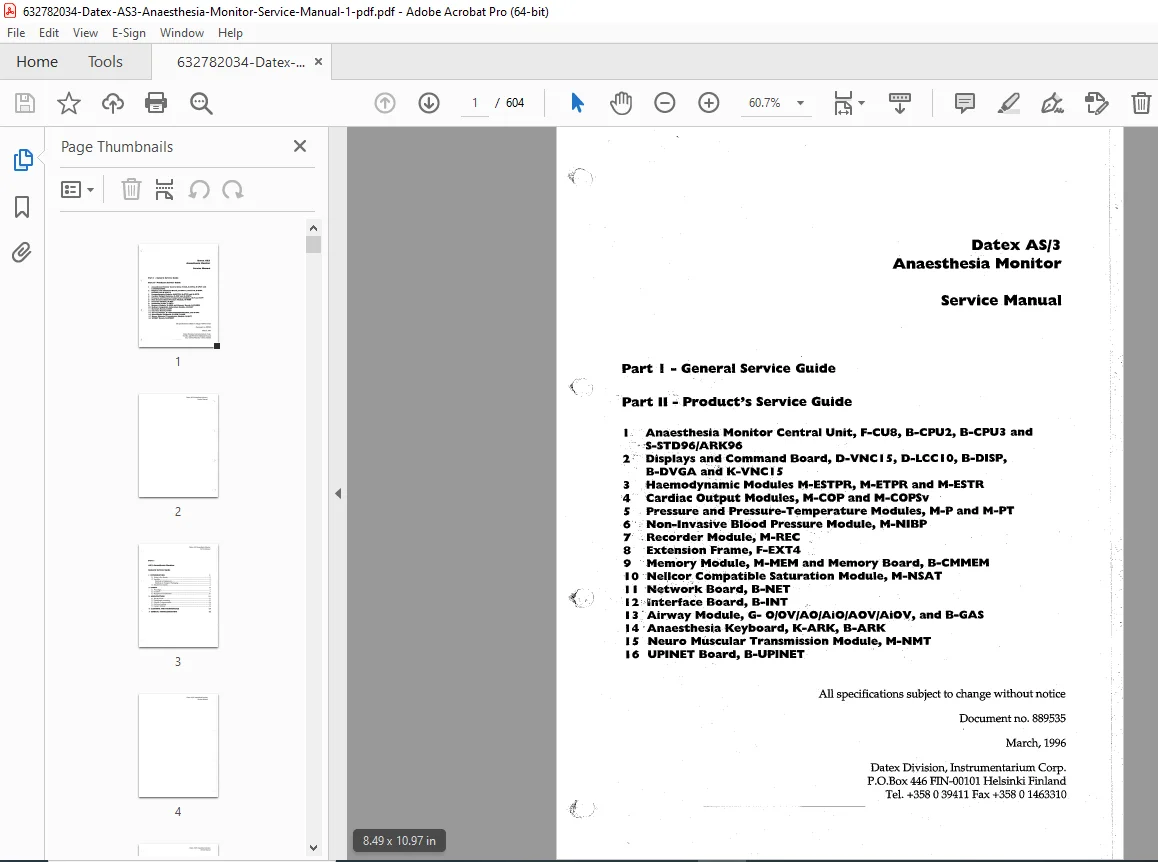Click 'Extension Frame, F-EXT4' line
This screenshot has width=1158, height=862.
click(x=723, y=550)
